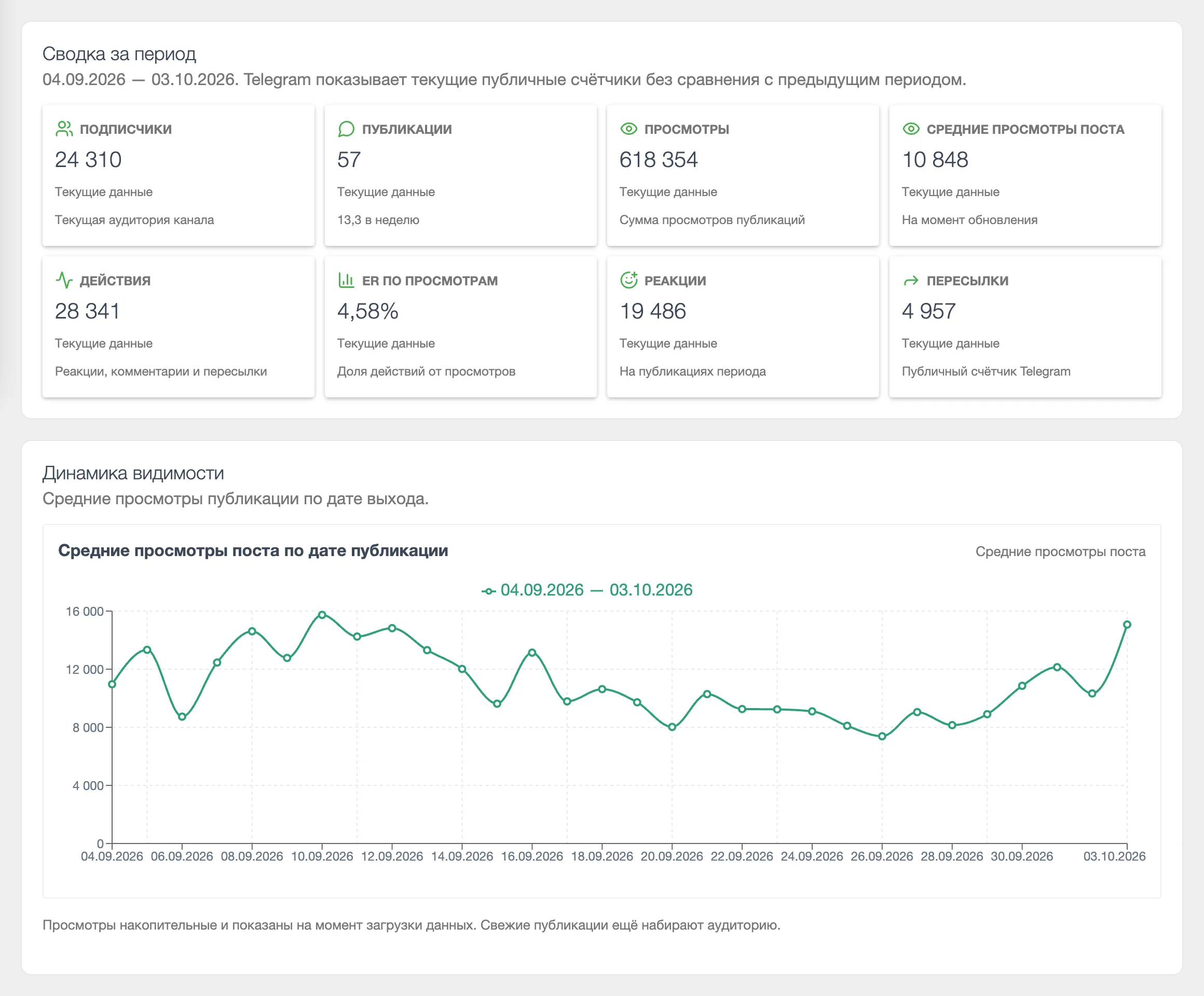Click the Просмотры value 618 354
1204x996 pixels.
point(658,160)
